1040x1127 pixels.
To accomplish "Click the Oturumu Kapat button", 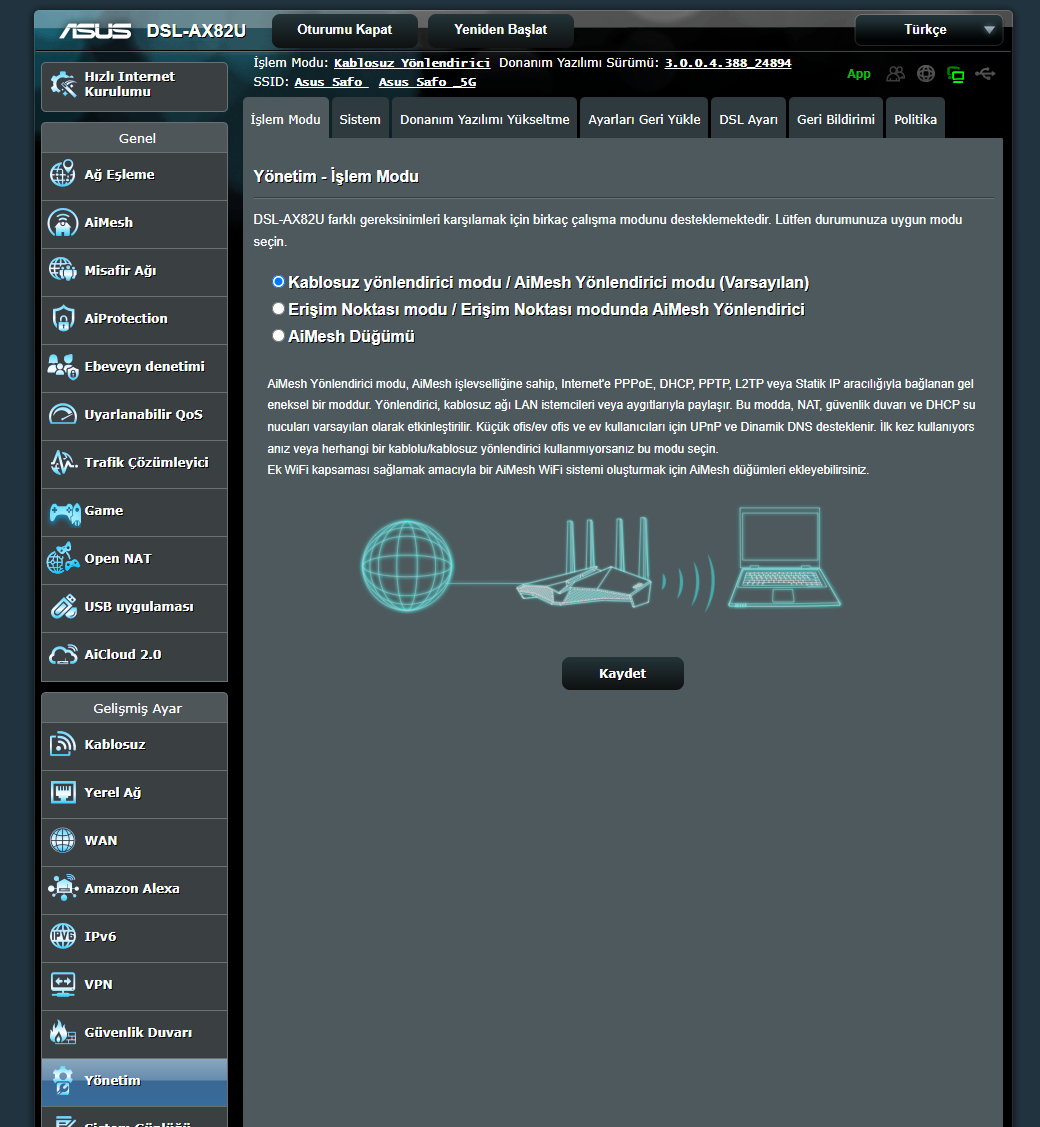I will (x=345, y=30).
